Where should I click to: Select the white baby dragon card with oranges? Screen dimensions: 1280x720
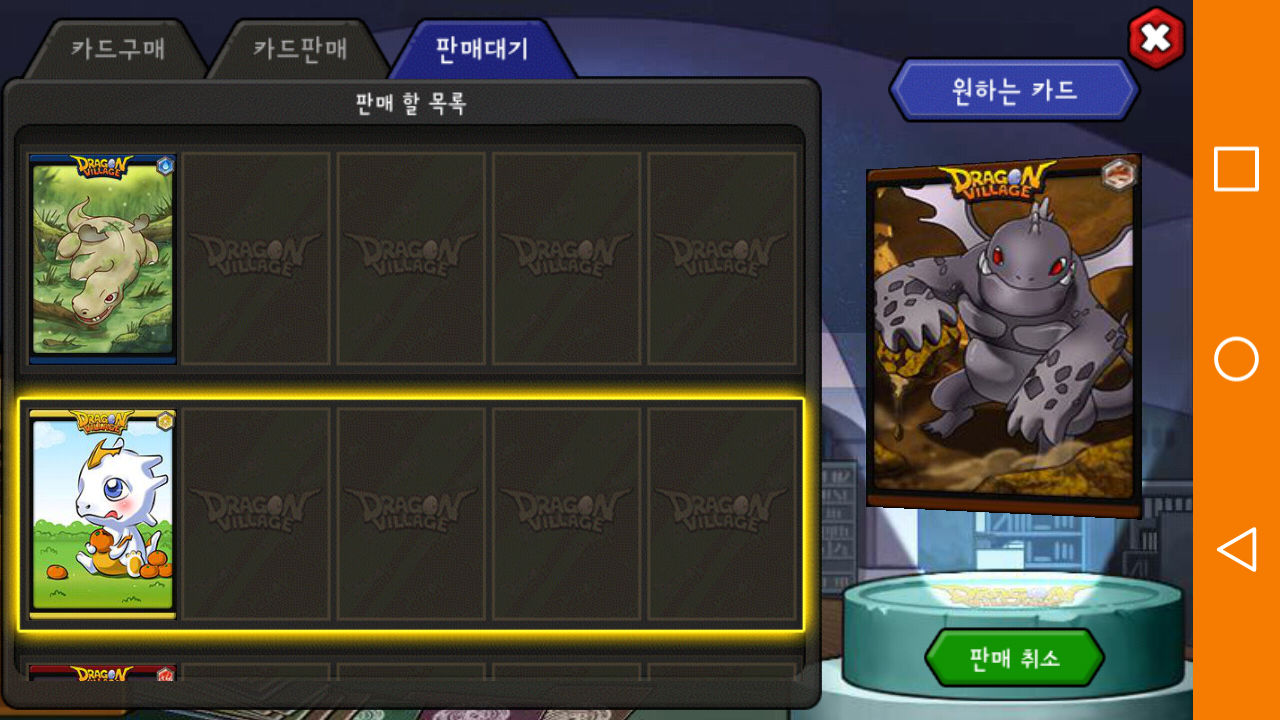pos(103,514)
